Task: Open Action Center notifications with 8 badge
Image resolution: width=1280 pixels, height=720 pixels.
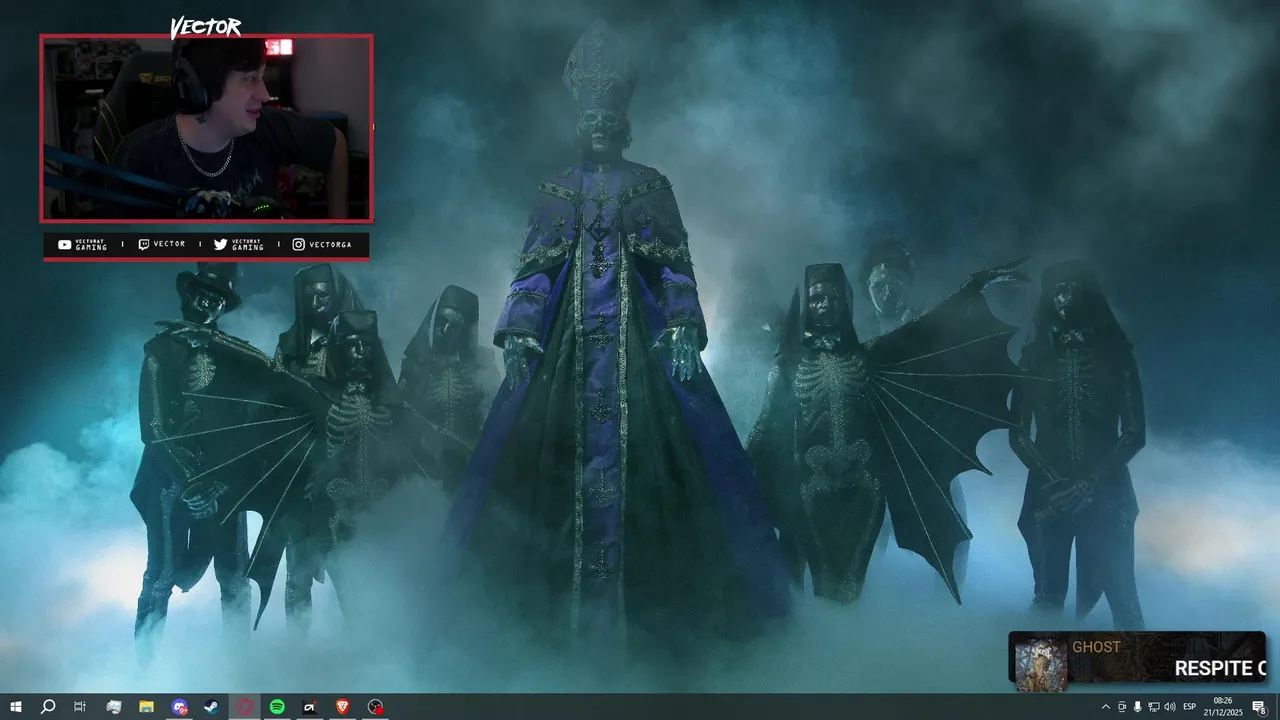Action: point(1260,707)
